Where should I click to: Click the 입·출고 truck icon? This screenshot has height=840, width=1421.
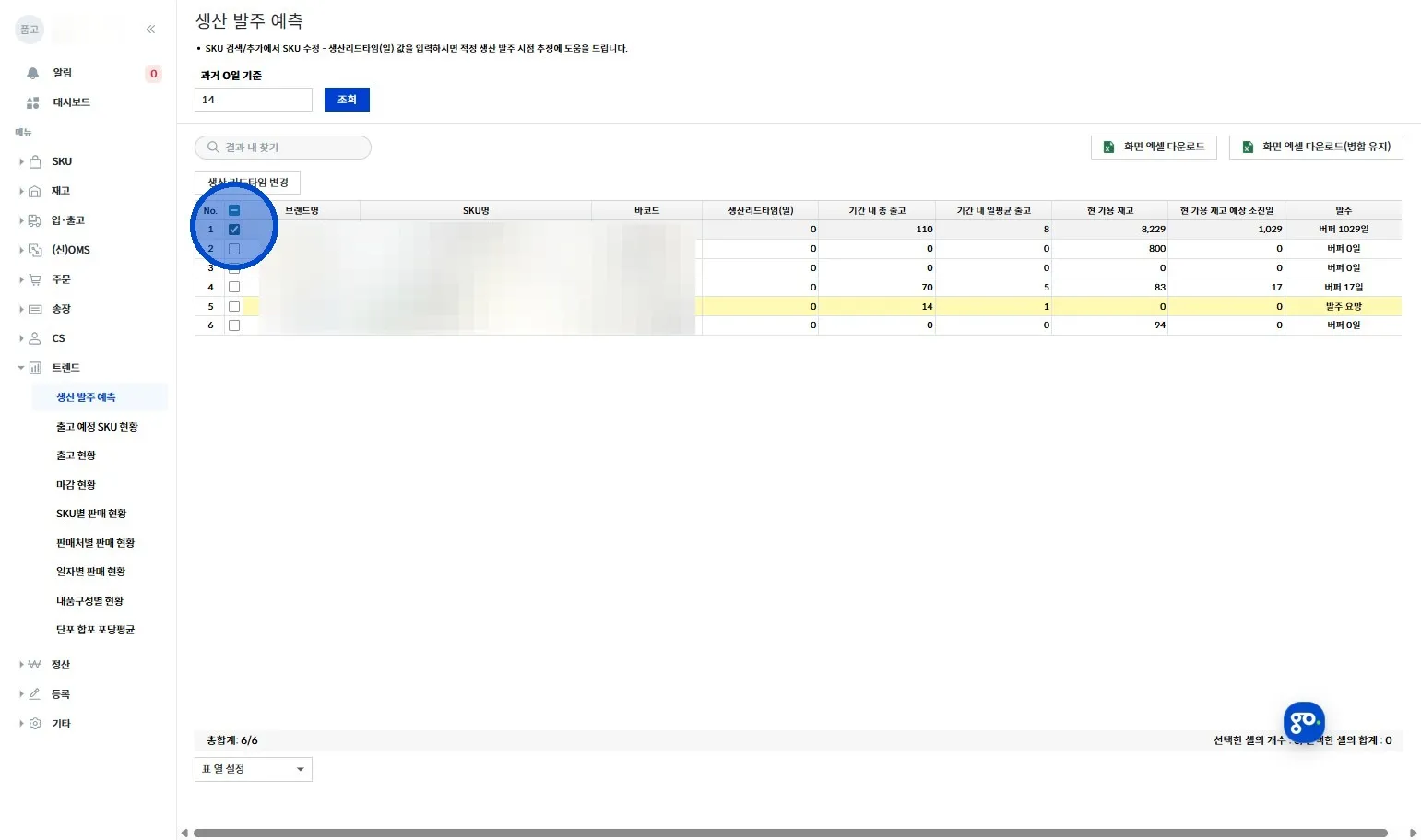[35, 220]
